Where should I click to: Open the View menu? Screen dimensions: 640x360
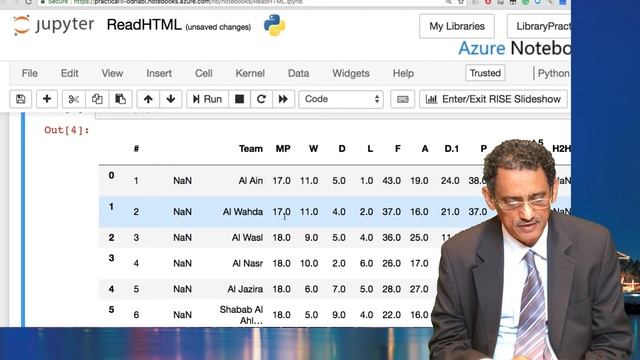pos(112,73)
